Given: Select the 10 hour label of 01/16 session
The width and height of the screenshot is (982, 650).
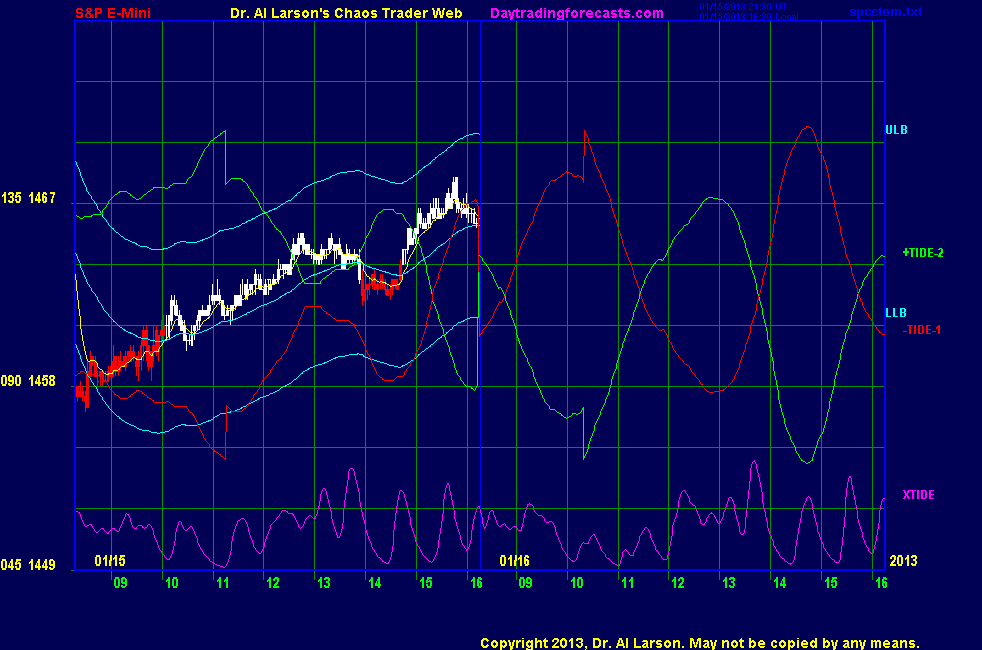Looking at the screenshot, I should tap(577, 583).
